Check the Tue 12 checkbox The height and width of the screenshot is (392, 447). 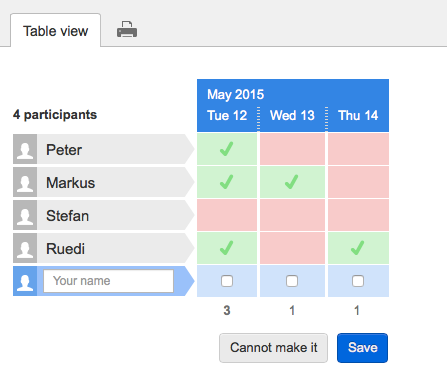click(227, 281)
